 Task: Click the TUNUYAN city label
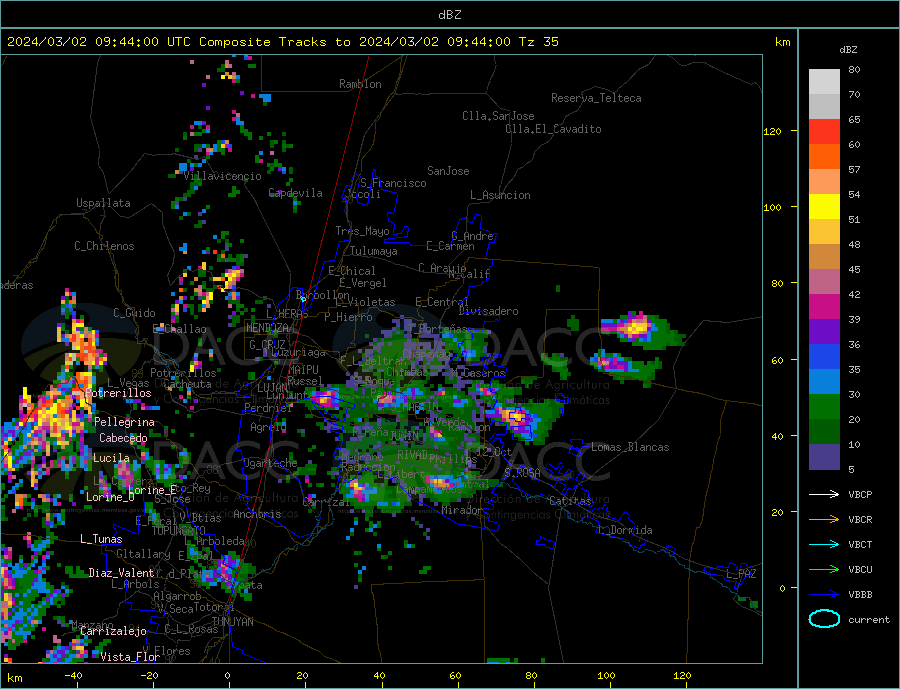click(232, 622)
